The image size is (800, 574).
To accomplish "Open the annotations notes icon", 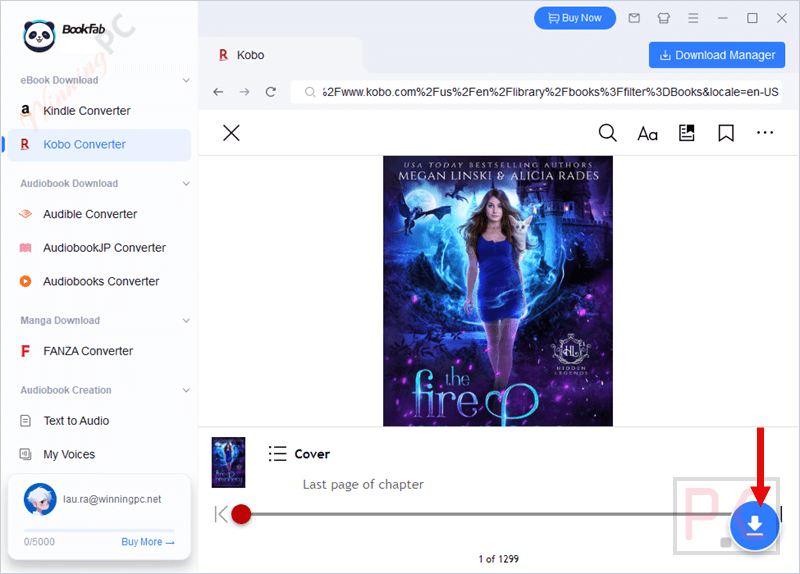I will click(687, 133).
